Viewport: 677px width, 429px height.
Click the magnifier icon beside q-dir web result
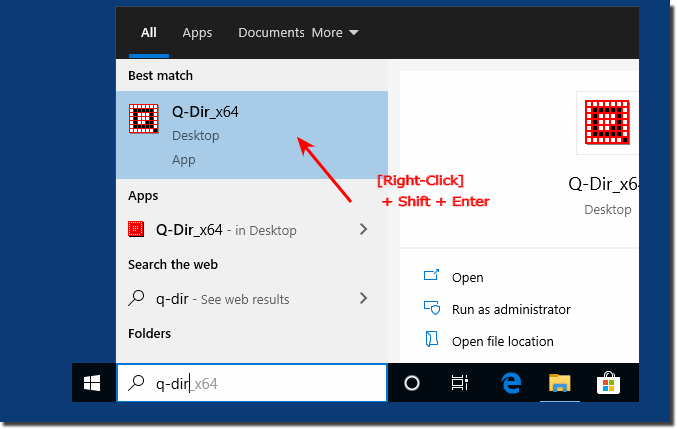coord(136,298)
